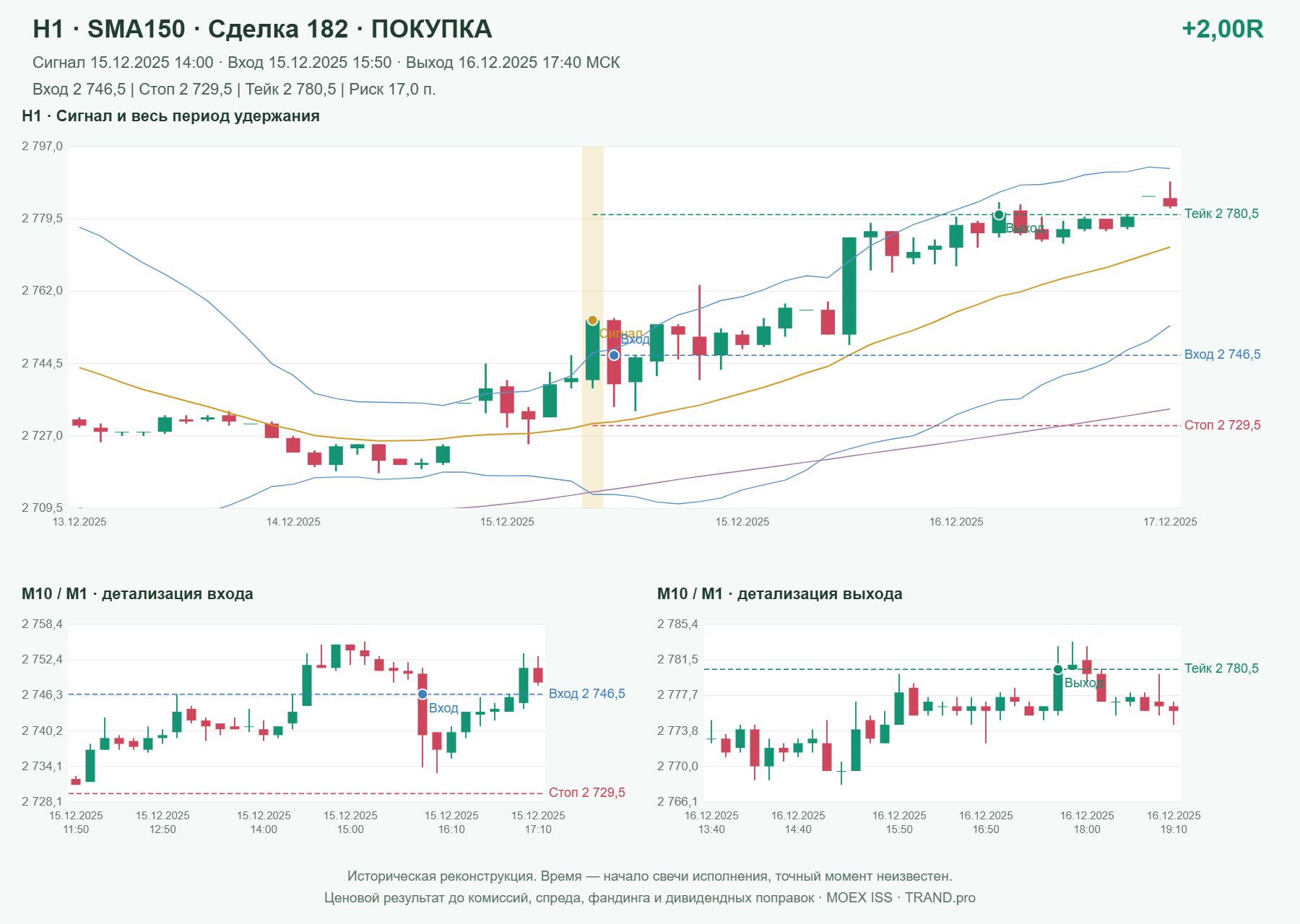Image resolution: width=1300 pixels, height=924 pixels.
Task: Click the 16.12.2025 19:10 time label
Action: (x=1174, y=822)
